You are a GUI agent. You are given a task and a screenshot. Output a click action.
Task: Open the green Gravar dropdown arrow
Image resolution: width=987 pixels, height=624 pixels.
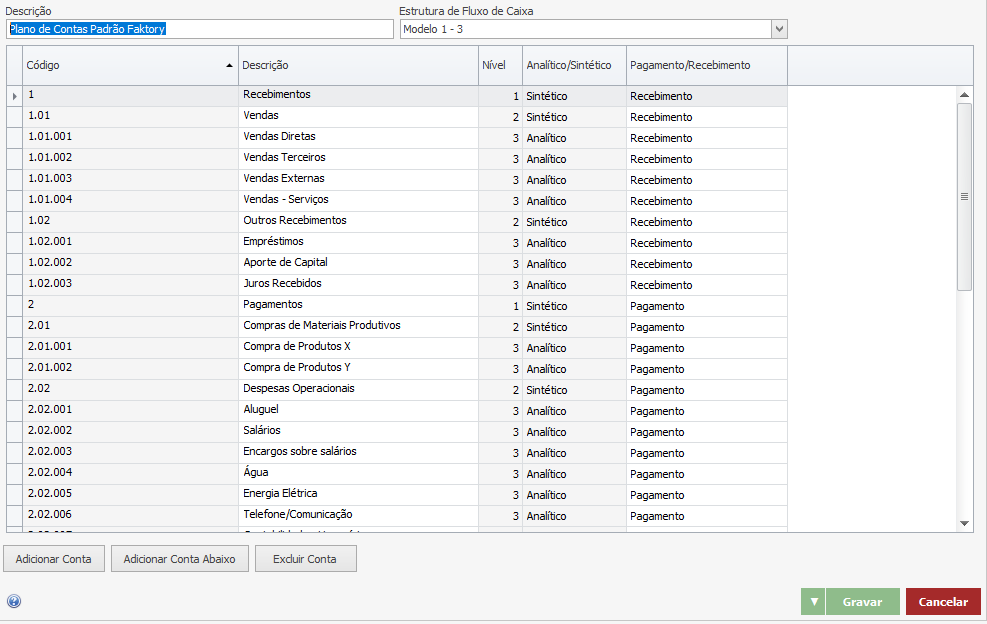813,602
